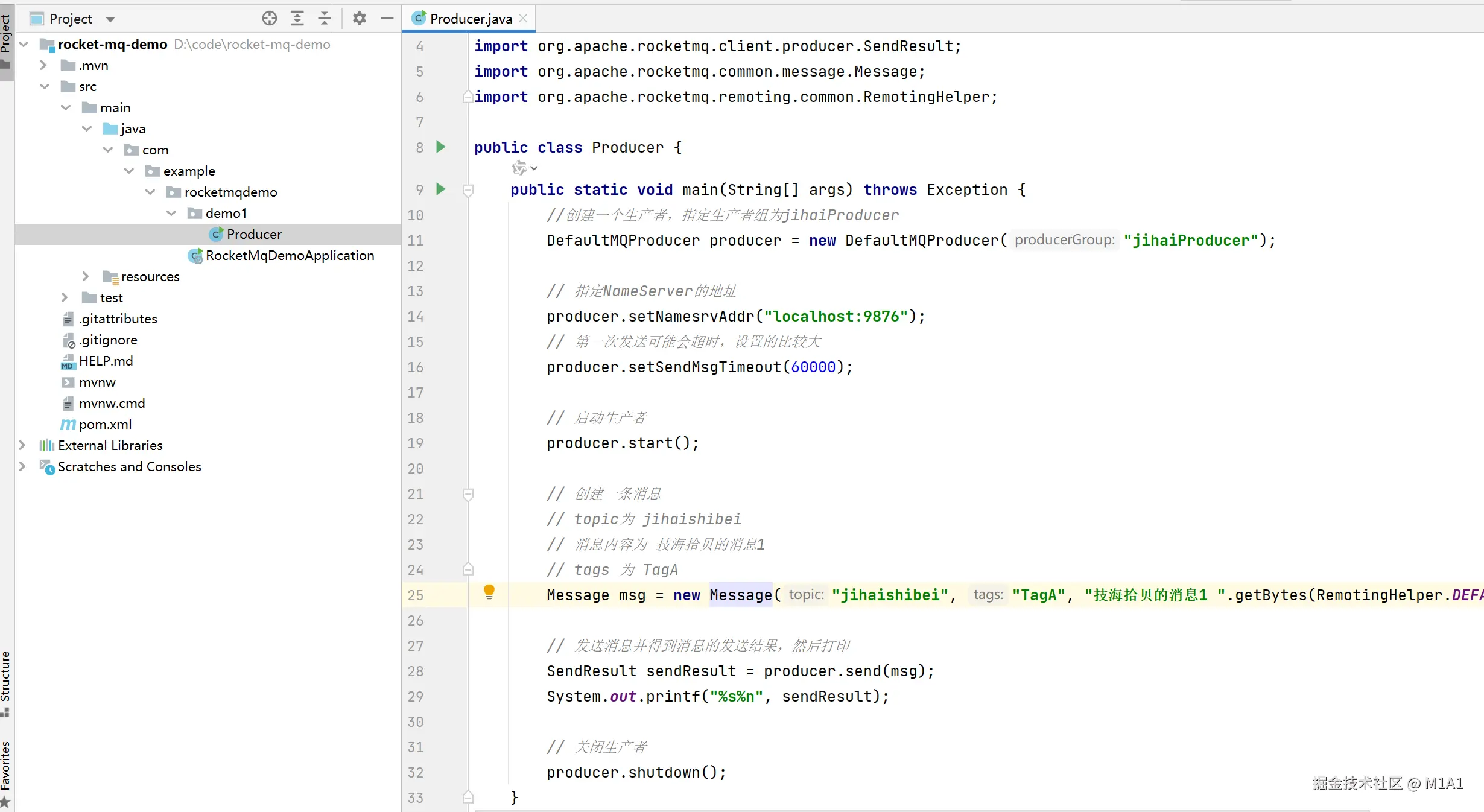Click the author inlay hint icon above main
1484x812 pixels.
pos(520,168)
